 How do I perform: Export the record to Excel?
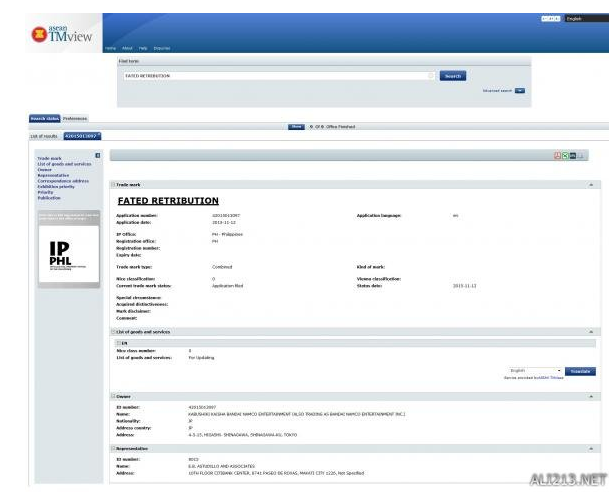565,156
